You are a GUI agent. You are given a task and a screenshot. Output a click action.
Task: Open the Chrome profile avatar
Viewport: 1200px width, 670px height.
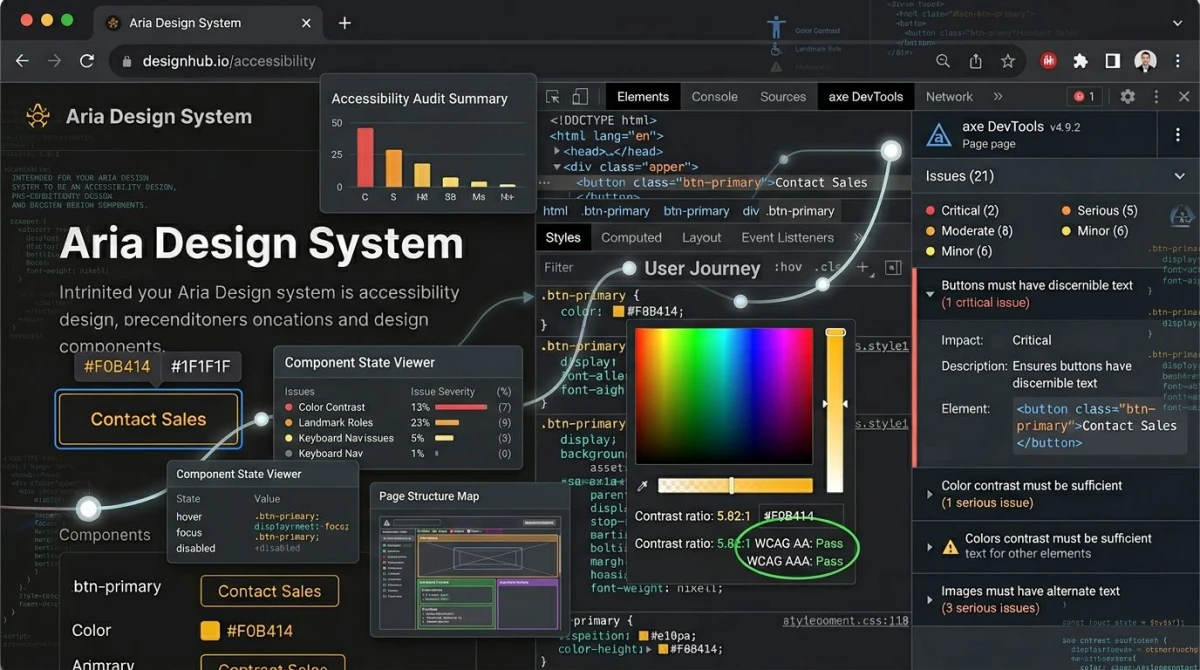[1146, 61]
